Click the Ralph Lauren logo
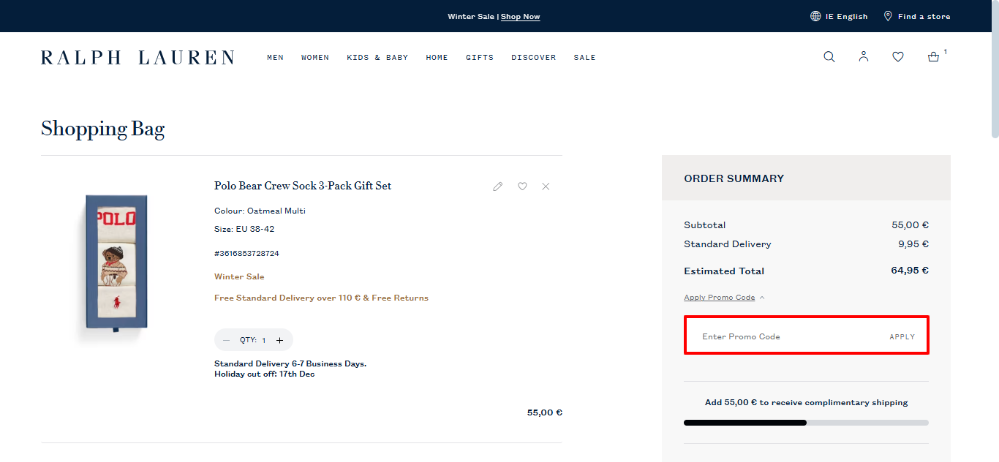Viewport: 999px width, 462px height. (138, 57)
